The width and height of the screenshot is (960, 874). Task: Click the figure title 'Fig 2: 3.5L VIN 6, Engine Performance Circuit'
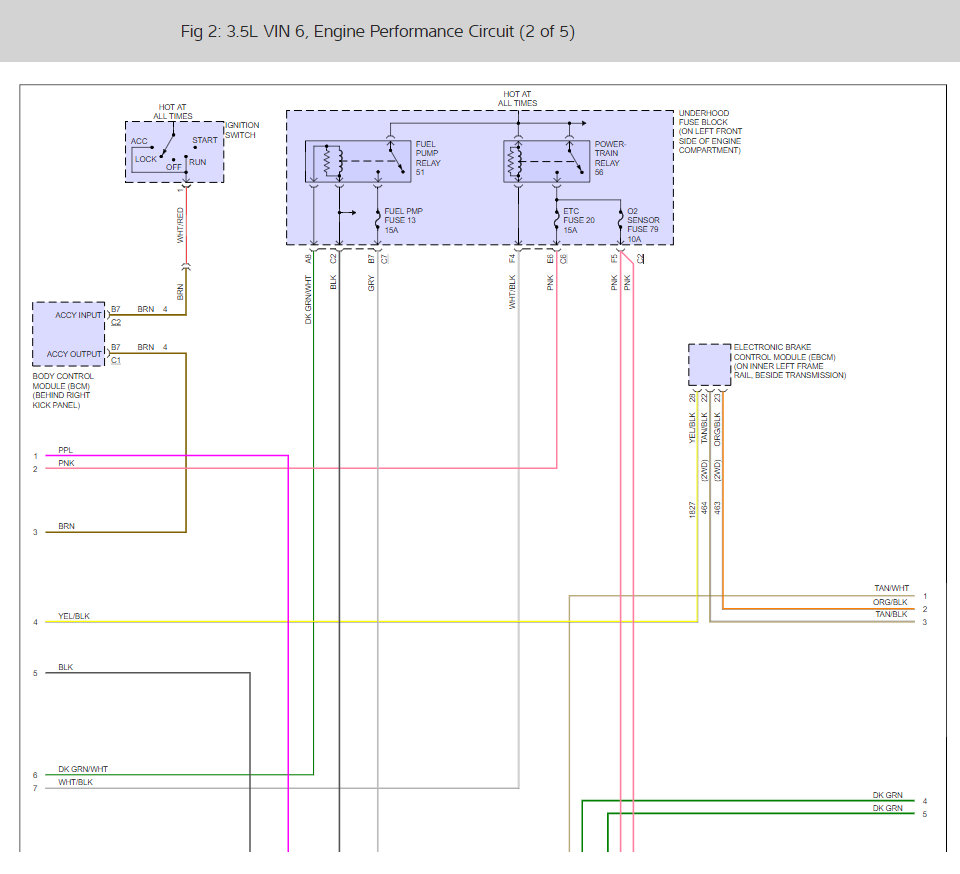pos(377,32)
